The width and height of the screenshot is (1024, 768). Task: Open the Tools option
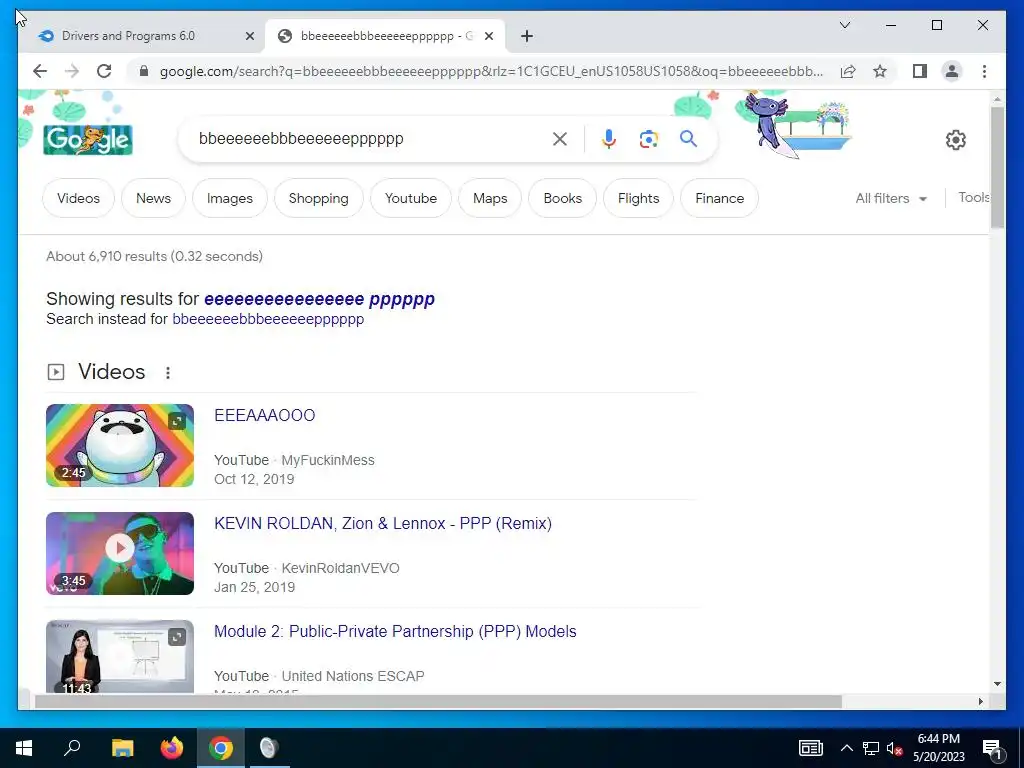(x=973, y=197)
